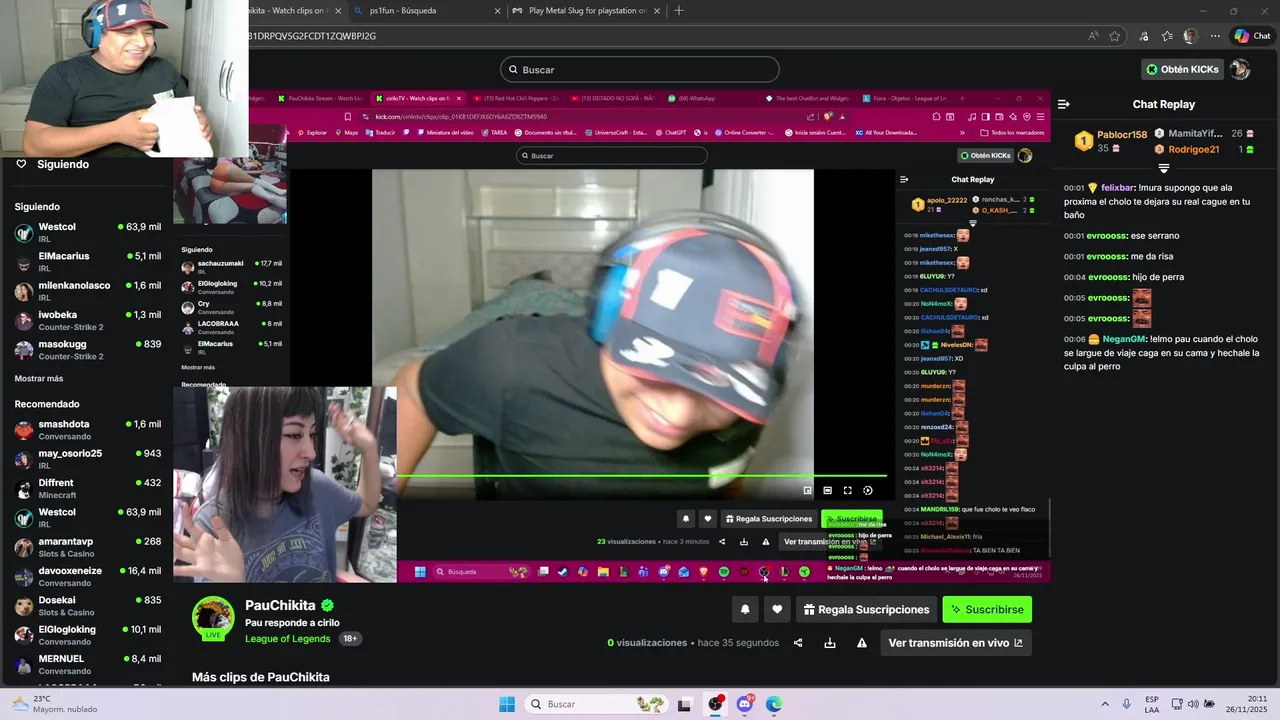Click the browser address bar URL
The image size is (1280, 720).
(312, 36)
